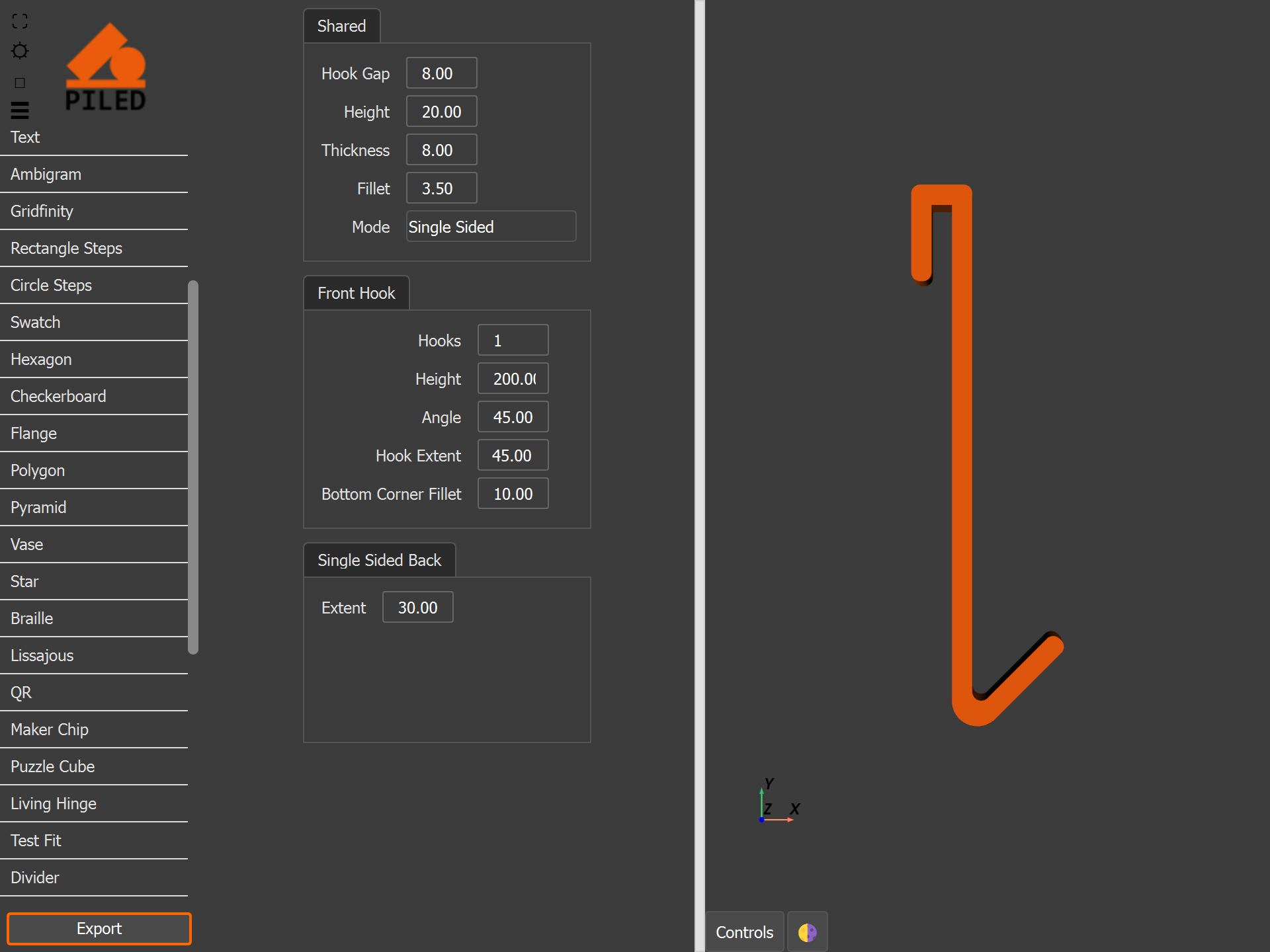Click the sidebar list scrollbar

click(193, 467)
